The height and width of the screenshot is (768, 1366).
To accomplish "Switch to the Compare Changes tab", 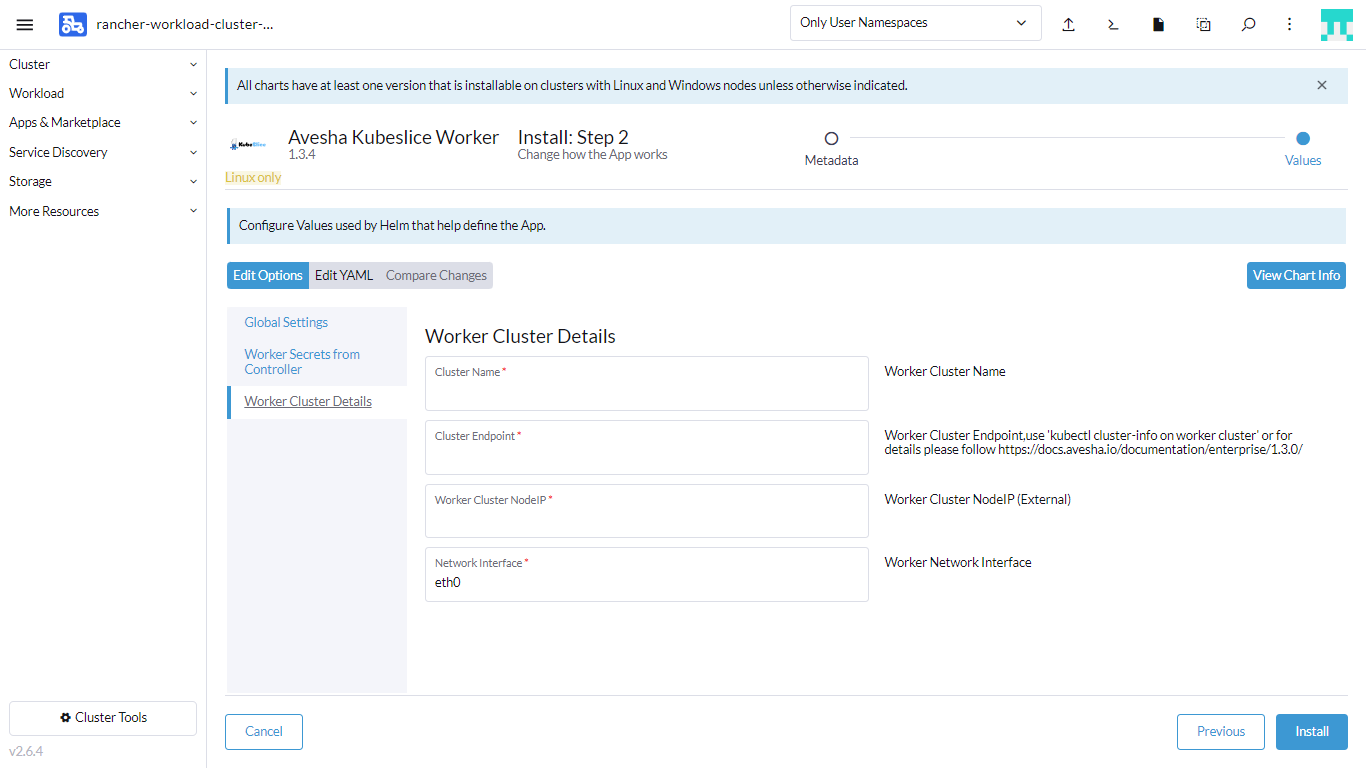I will point(436,275).
